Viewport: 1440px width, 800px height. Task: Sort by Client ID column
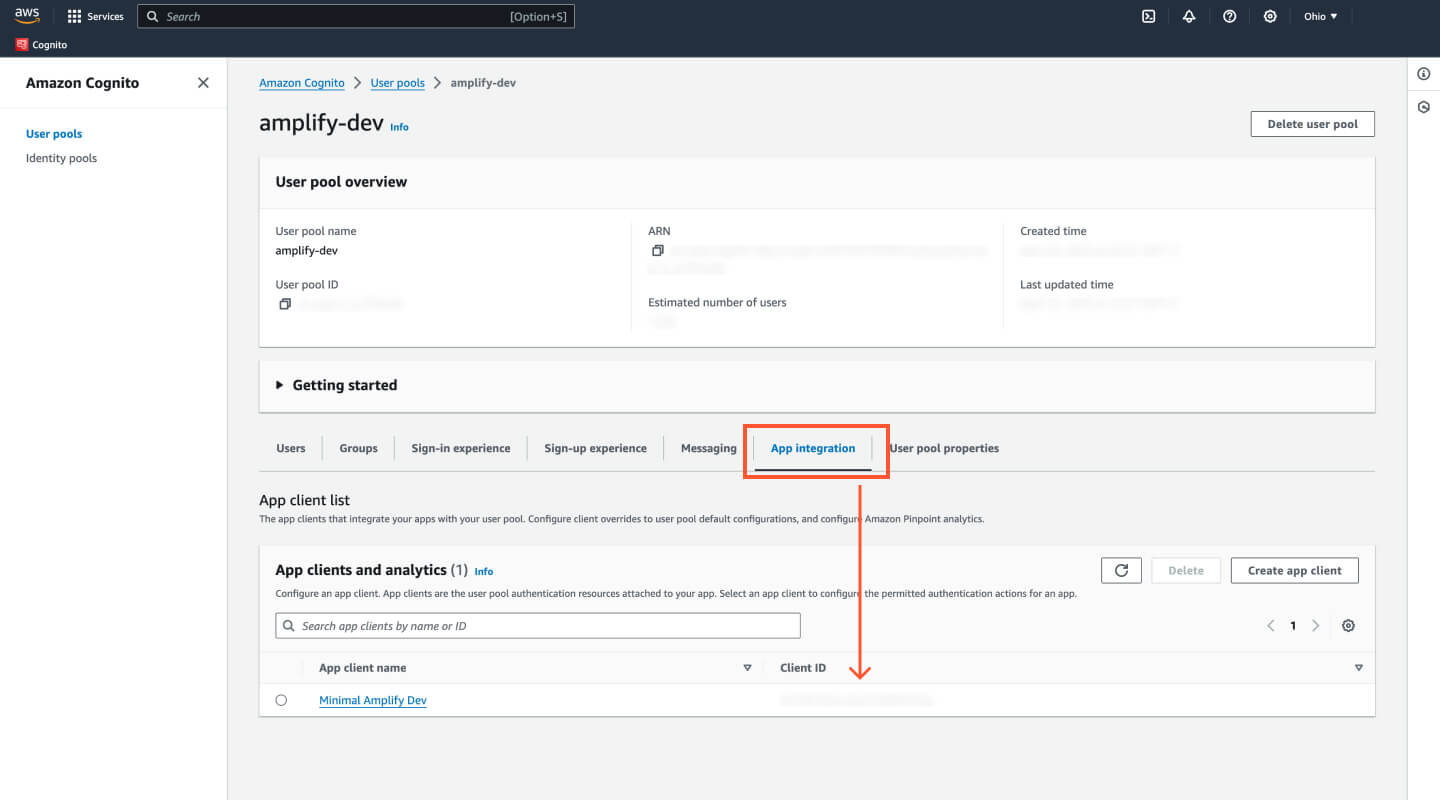point(1358,668)
